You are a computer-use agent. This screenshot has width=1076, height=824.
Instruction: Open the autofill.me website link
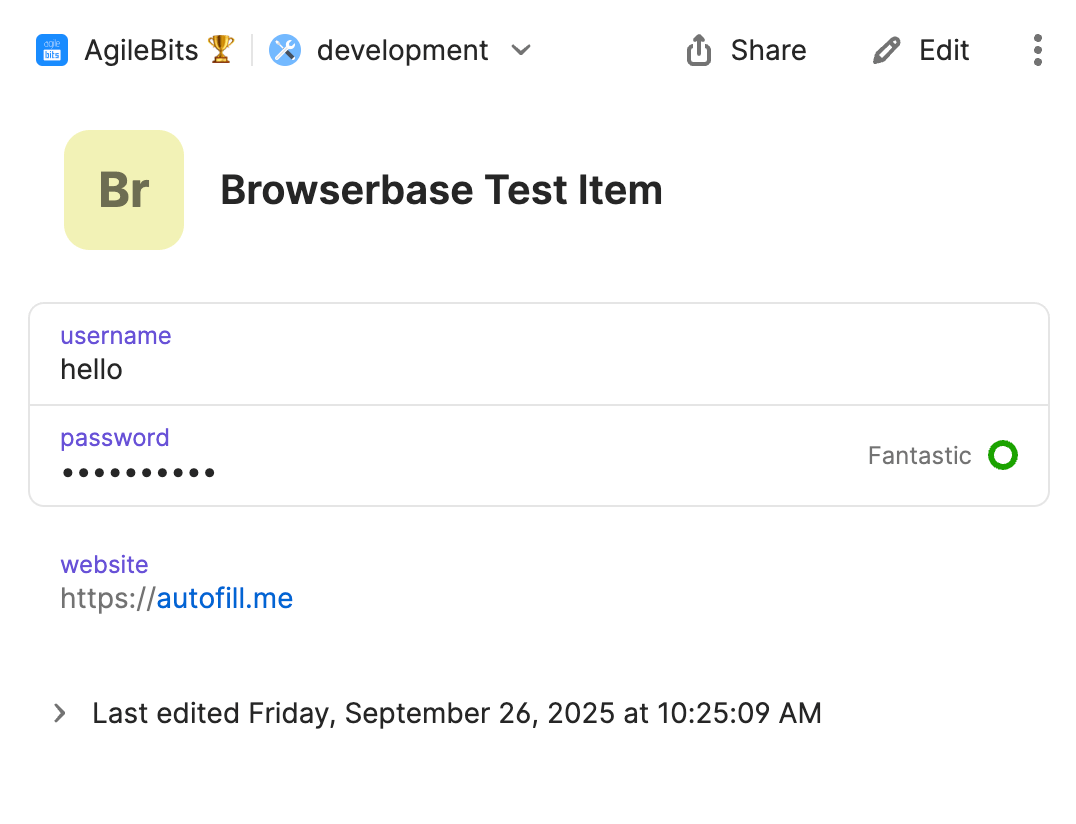(224, 599)
